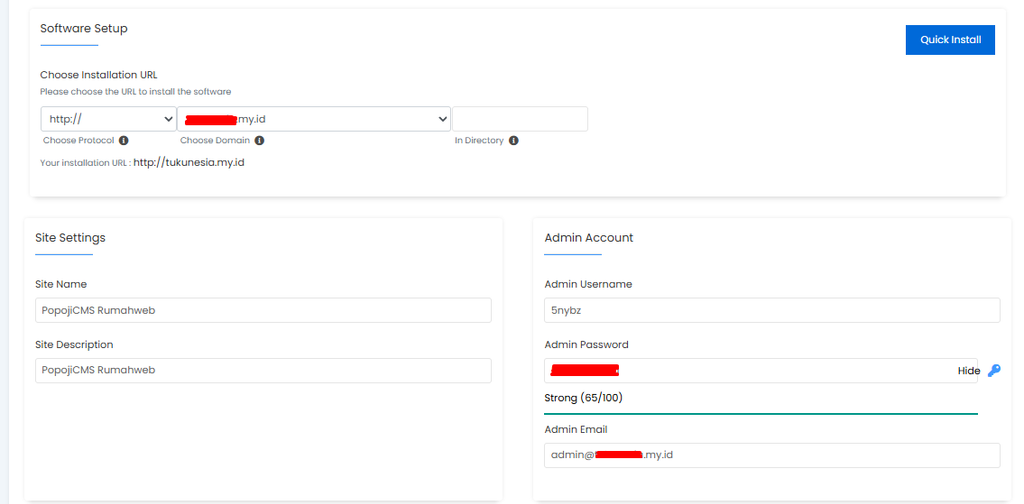
Task: Focus the In Directory input field
Action: tap(520, 119)
